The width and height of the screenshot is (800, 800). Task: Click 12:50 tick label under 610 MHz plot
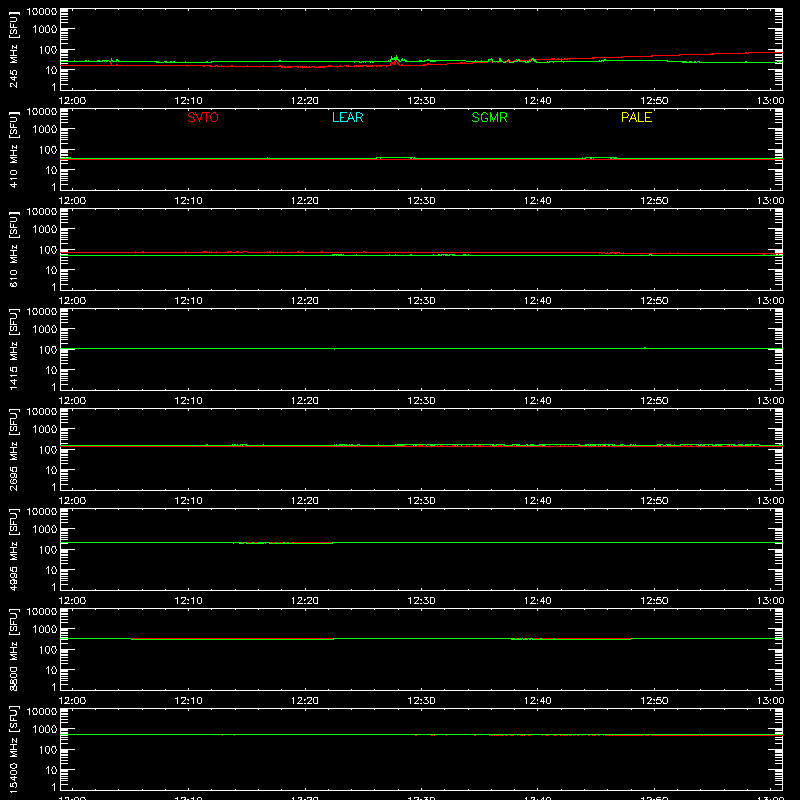pos(654,301)
